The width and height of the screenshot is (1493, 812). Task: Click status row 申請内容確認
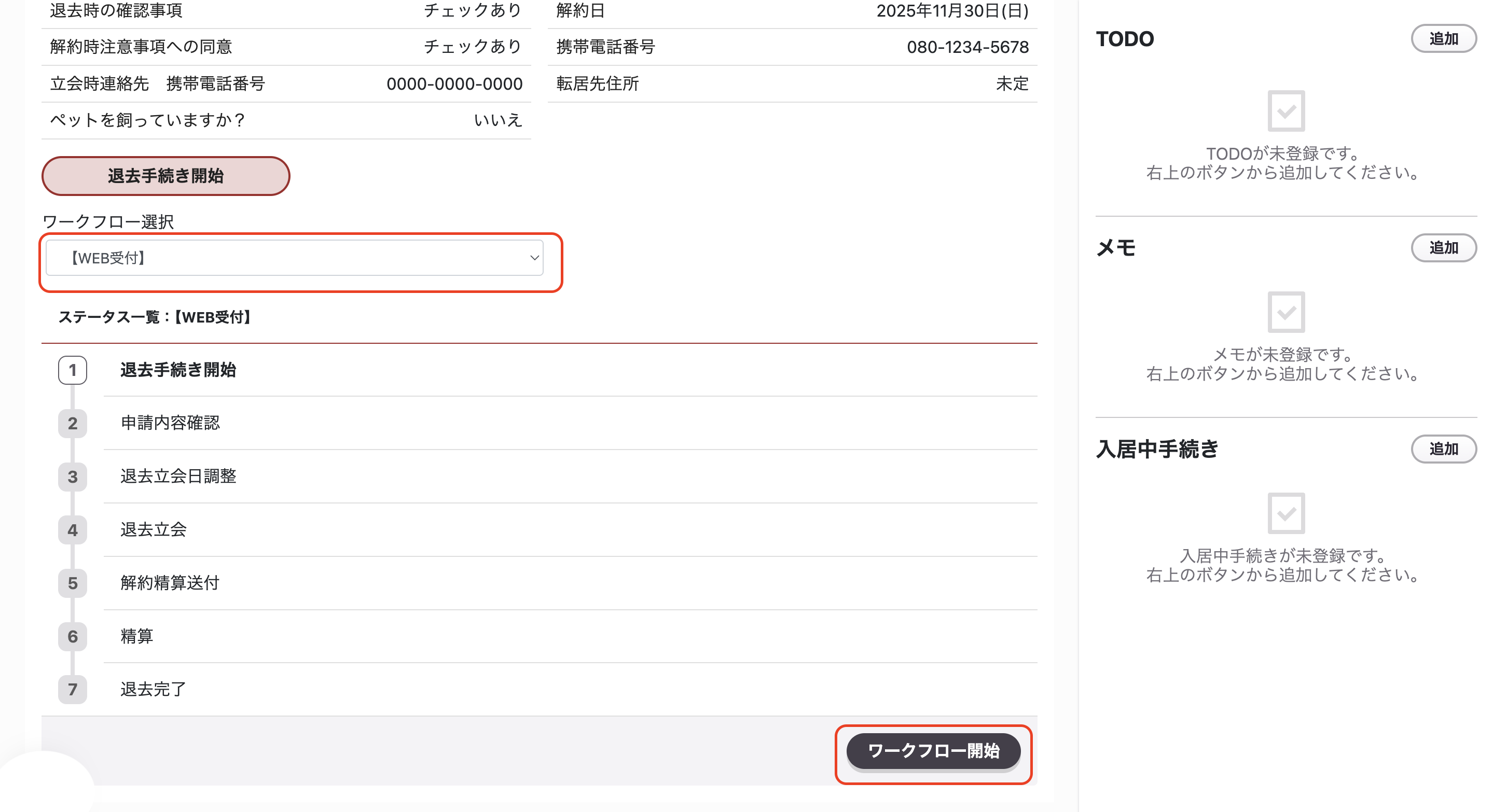(x=570, y=424)
